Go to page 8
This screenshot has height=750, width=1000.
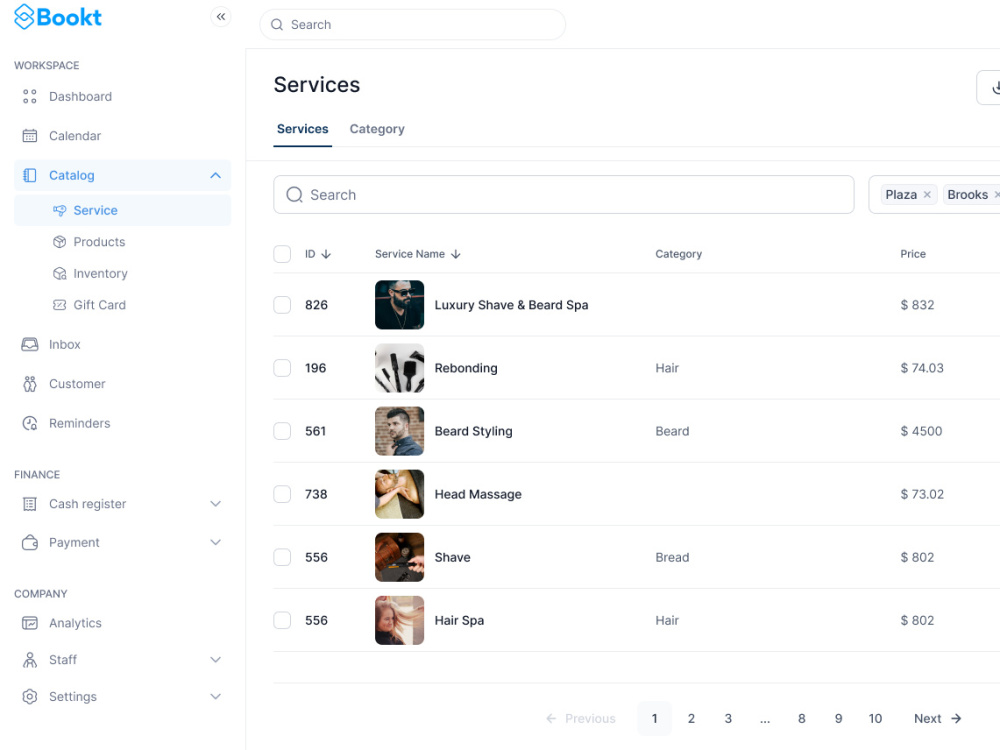pos(802,719)
